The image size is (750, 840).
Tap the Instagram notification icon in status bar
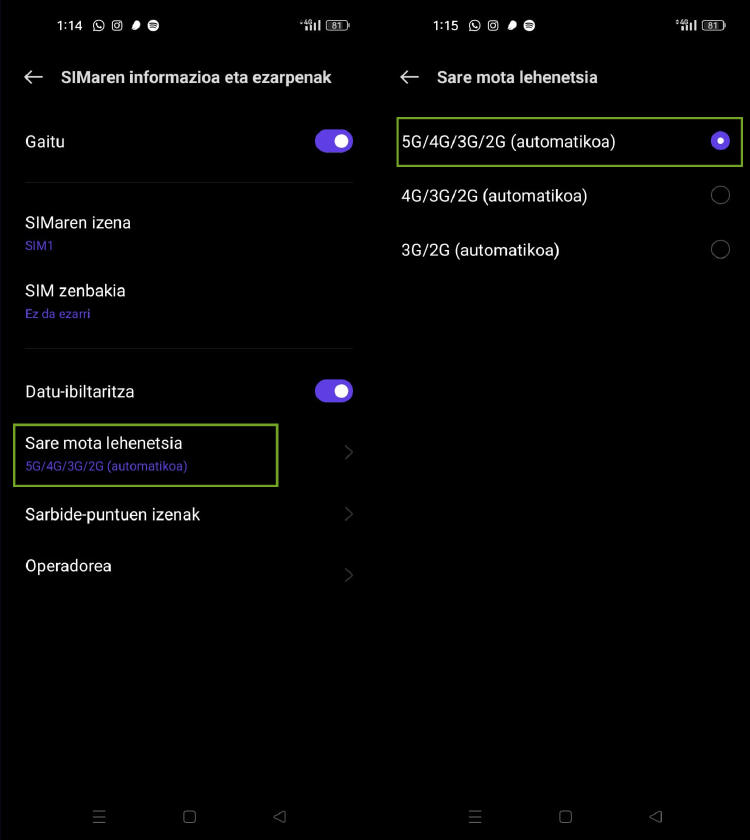tap(117, 25)
